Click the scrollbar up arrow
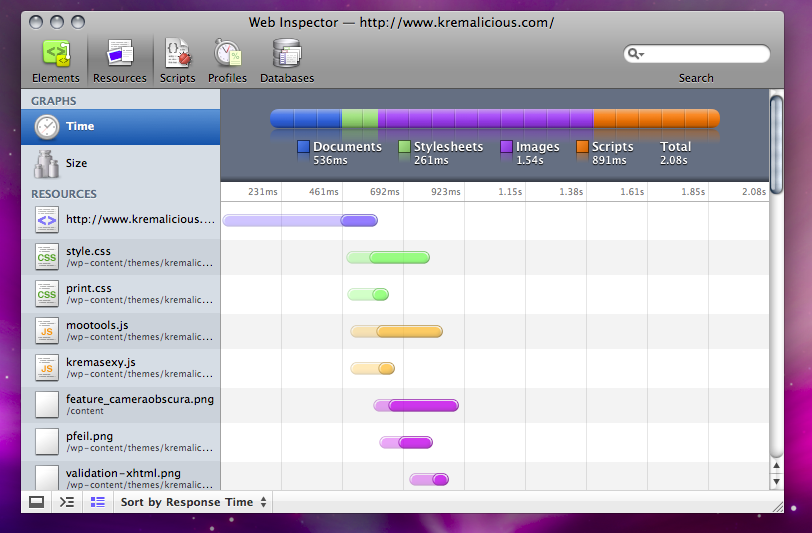The height and width of the screenshot is (533, 812). [776, 466]
